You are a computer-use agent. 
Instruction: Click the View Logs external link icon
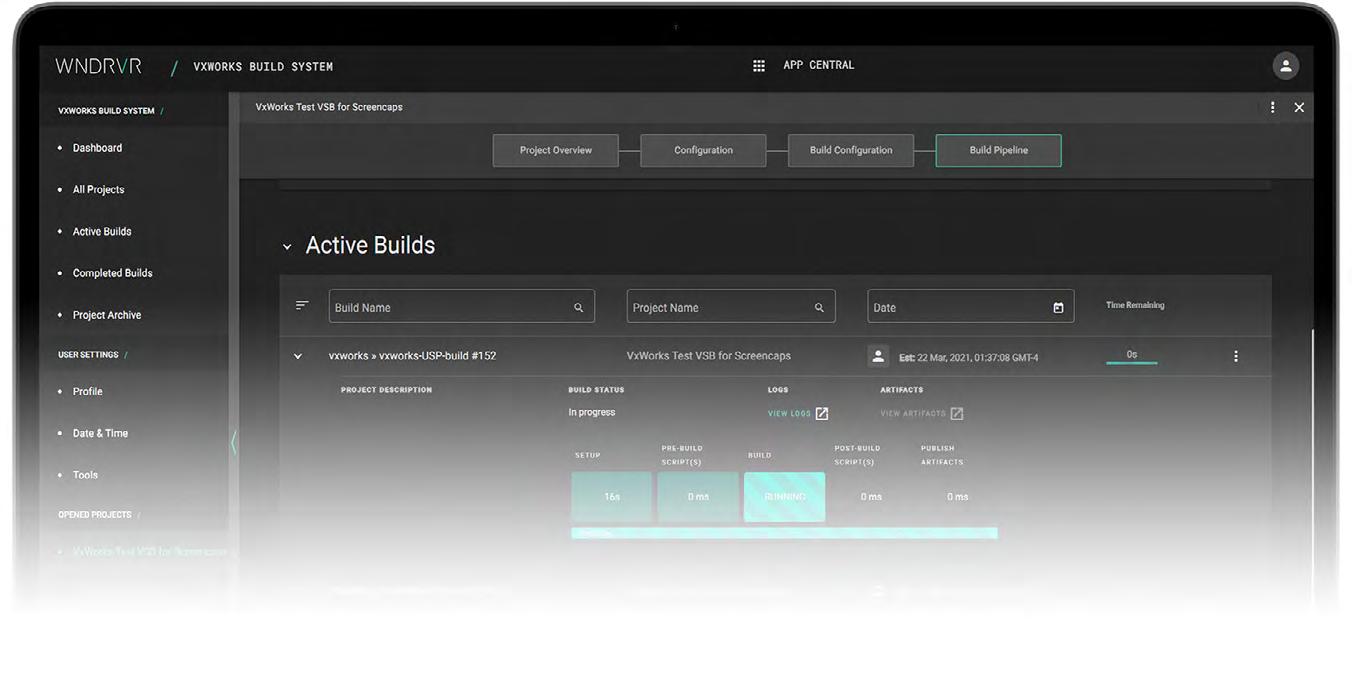click(822, 413)
